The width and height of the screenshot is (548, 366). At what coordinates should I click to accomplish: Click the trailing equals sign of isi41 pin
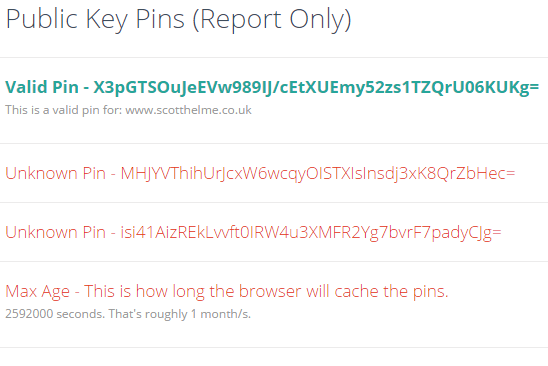coord(497,232)
